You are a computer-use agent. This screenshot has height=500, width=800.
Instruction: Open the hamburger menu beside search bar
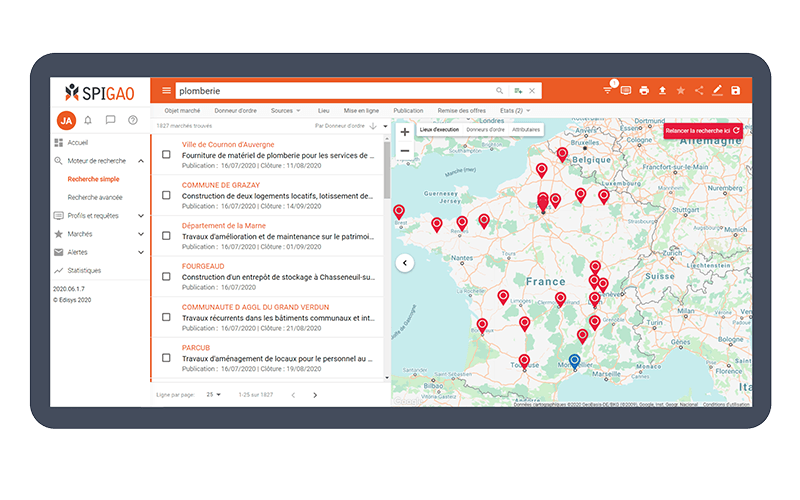pos(166,91)
